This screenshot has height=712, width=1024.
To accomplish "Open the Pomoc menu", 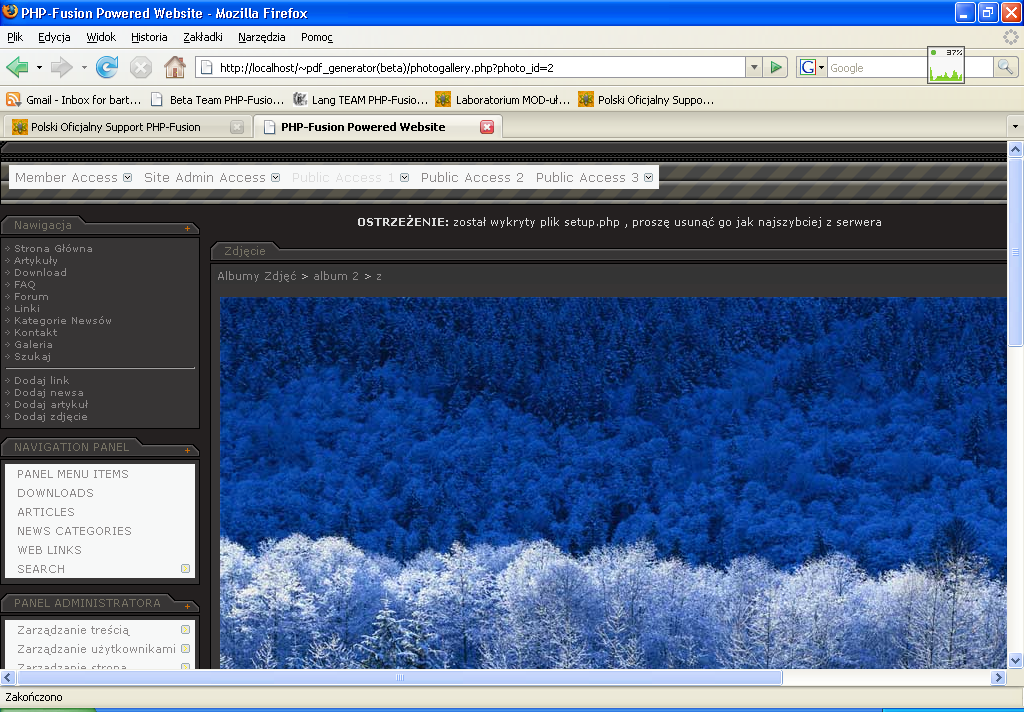I will pos(317,37).
